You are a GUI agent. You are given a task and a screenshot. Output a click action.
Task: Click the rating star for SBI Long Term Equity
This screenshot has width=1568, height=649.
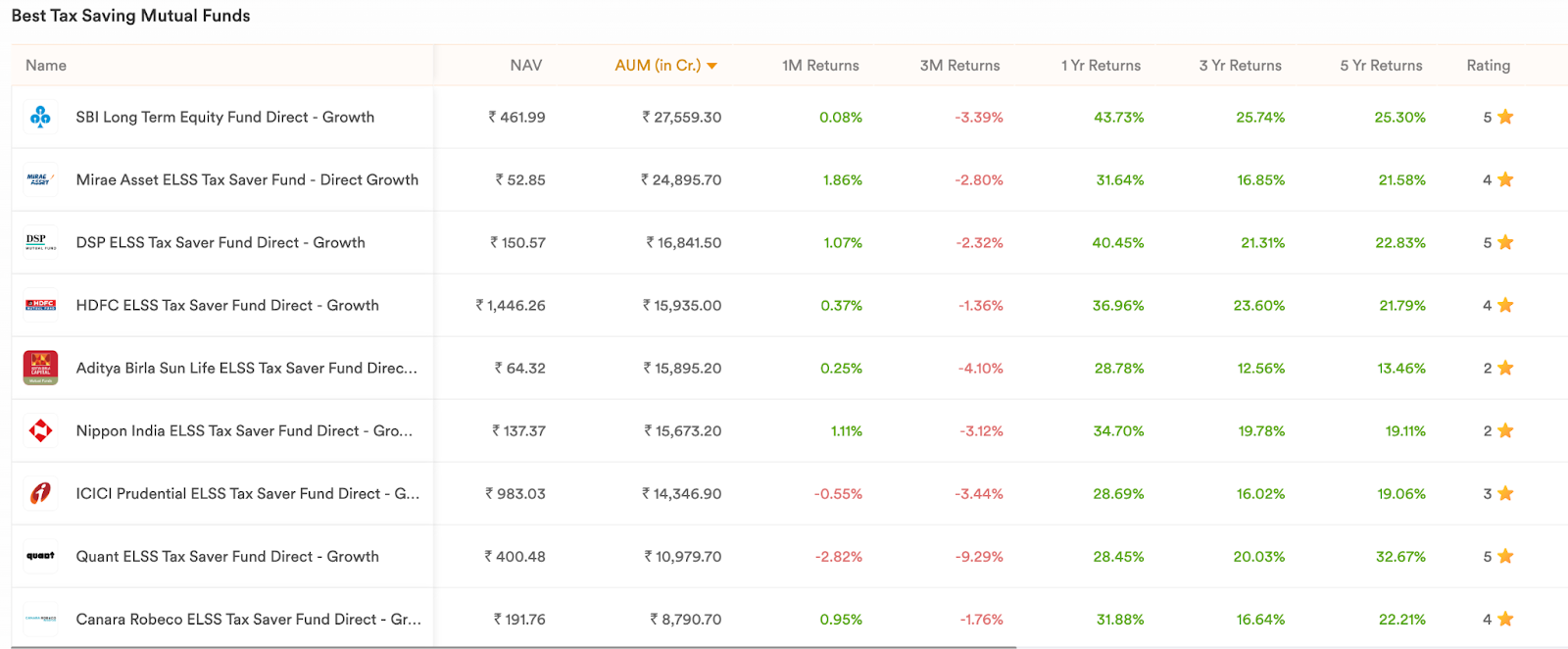1505,117
